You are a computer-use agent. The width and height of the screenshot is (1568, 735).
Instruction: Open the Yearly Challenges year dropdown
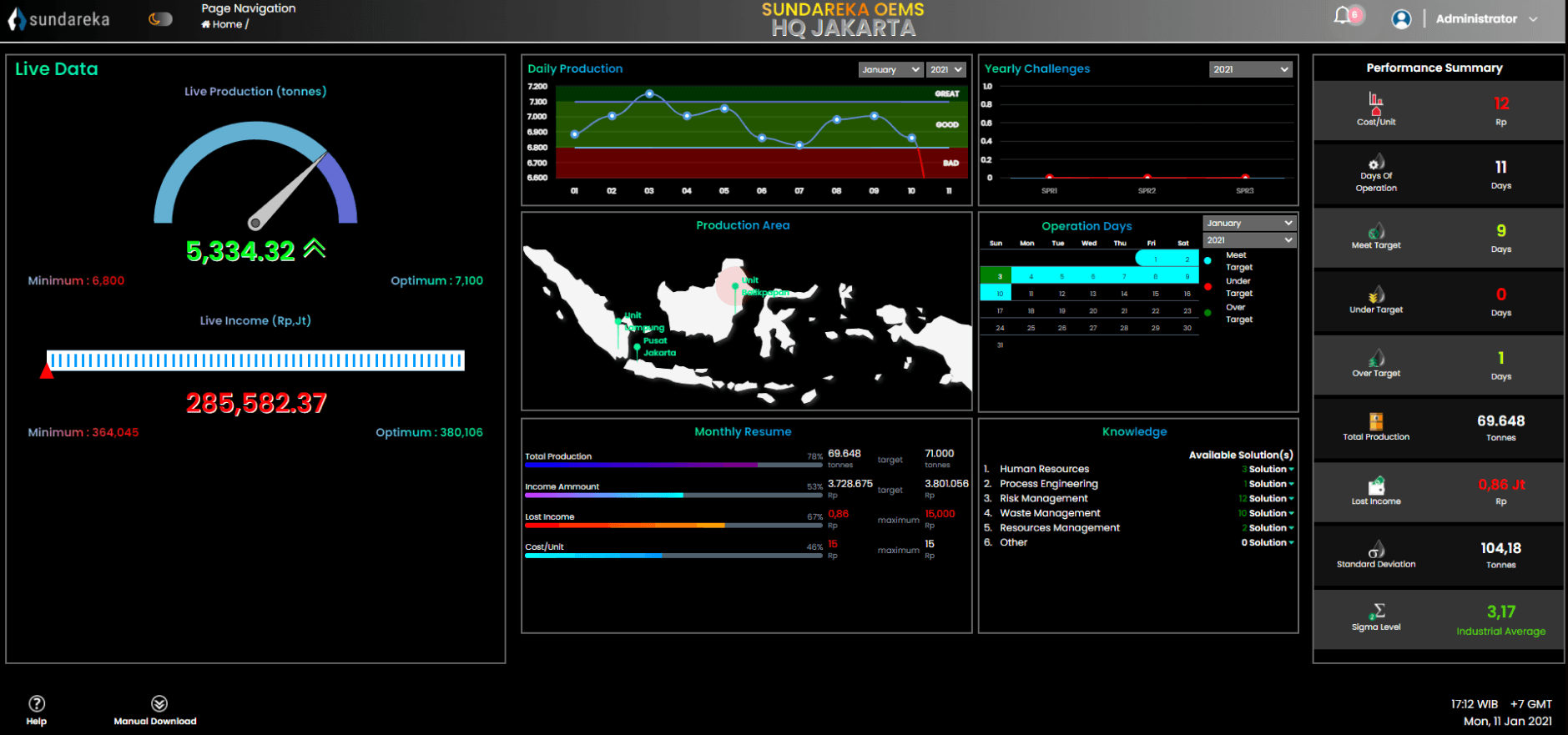click(x=1251, y=69)
